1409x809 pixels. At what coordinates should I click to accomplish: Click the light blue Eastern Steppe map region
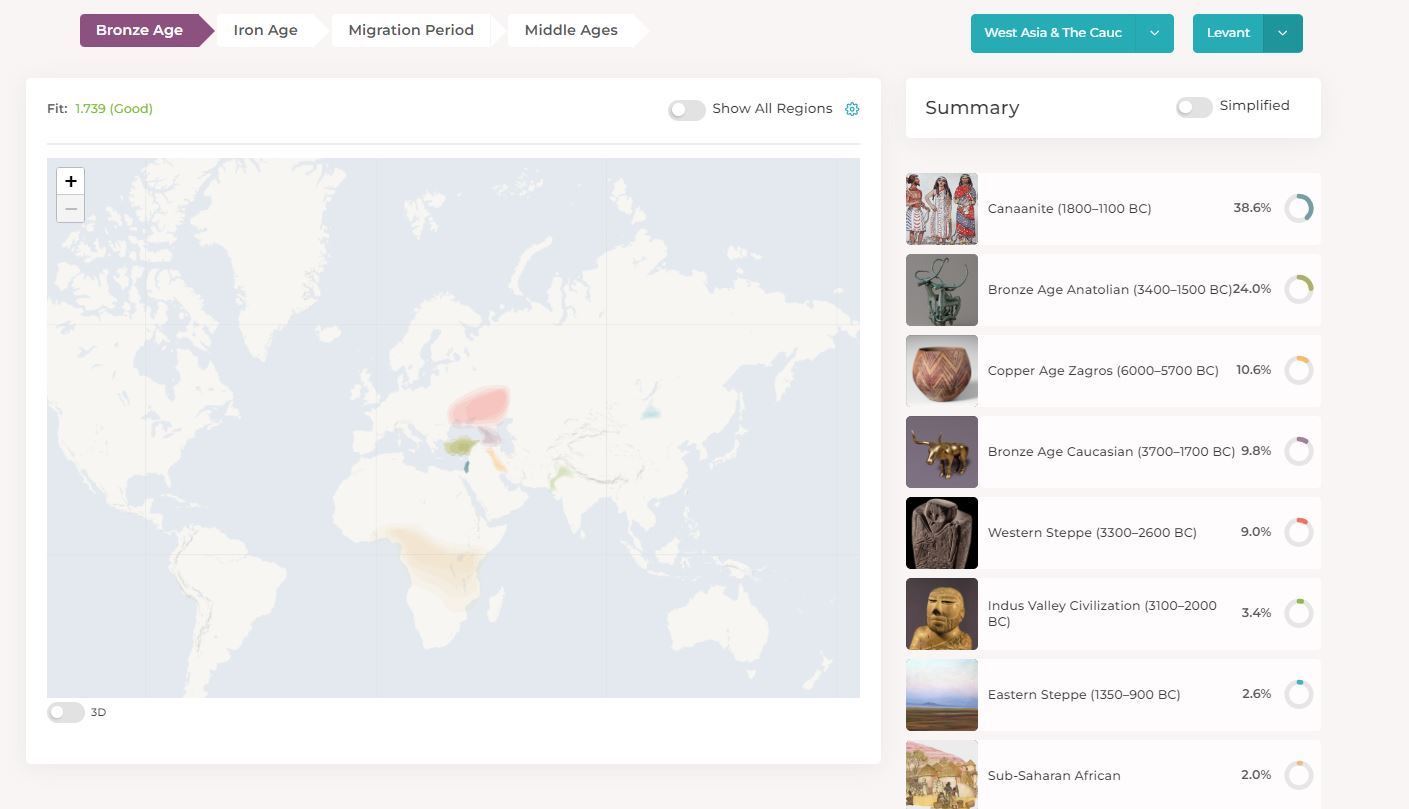[x=650, y=412]
